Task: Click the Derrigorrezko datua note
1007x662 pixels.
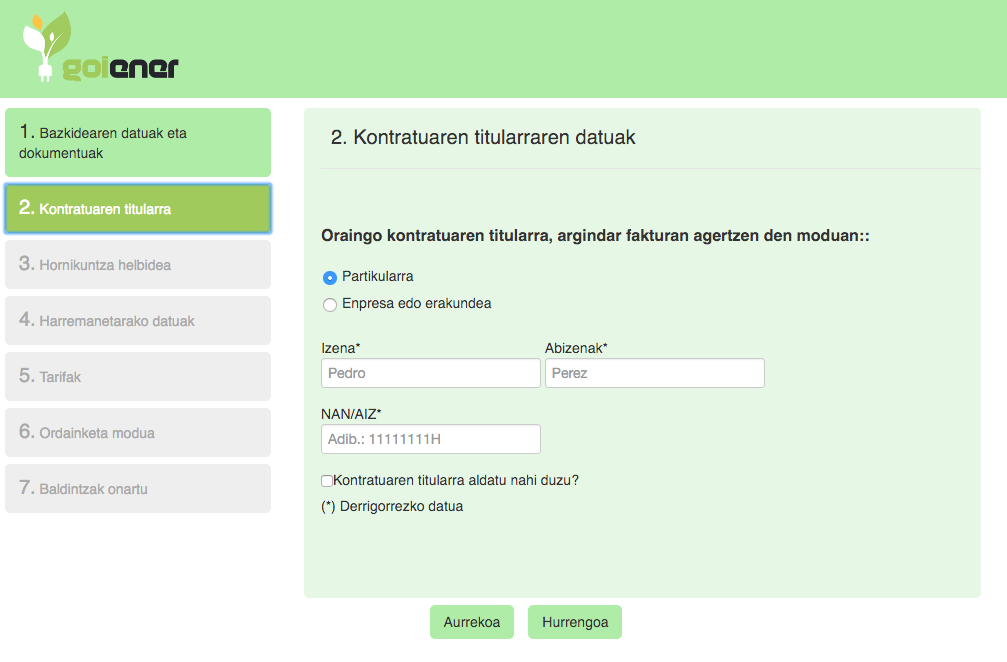Action: point(392,507)
